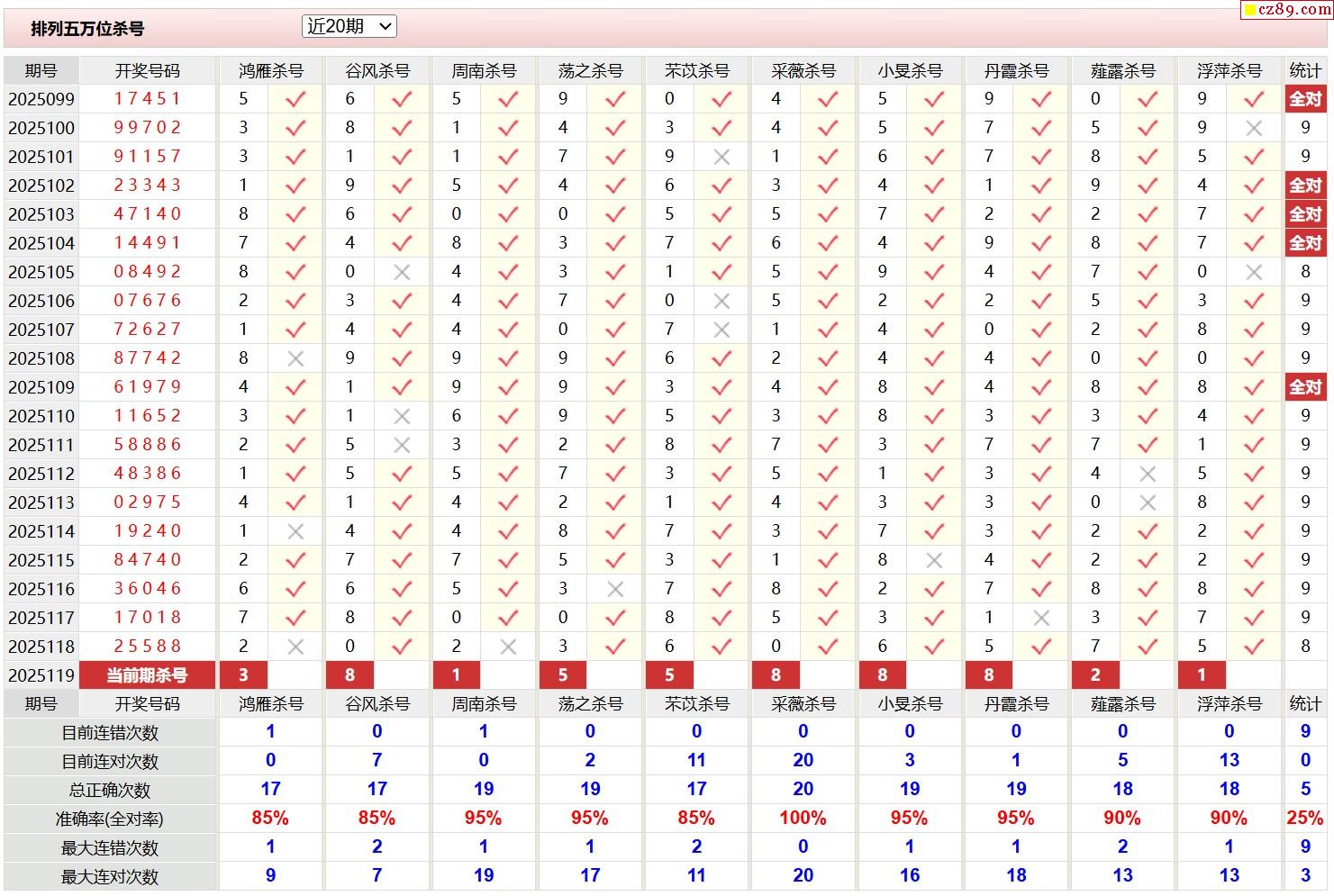
Task: Click the 全对 badge in row 2025102
Action: 1304,186
